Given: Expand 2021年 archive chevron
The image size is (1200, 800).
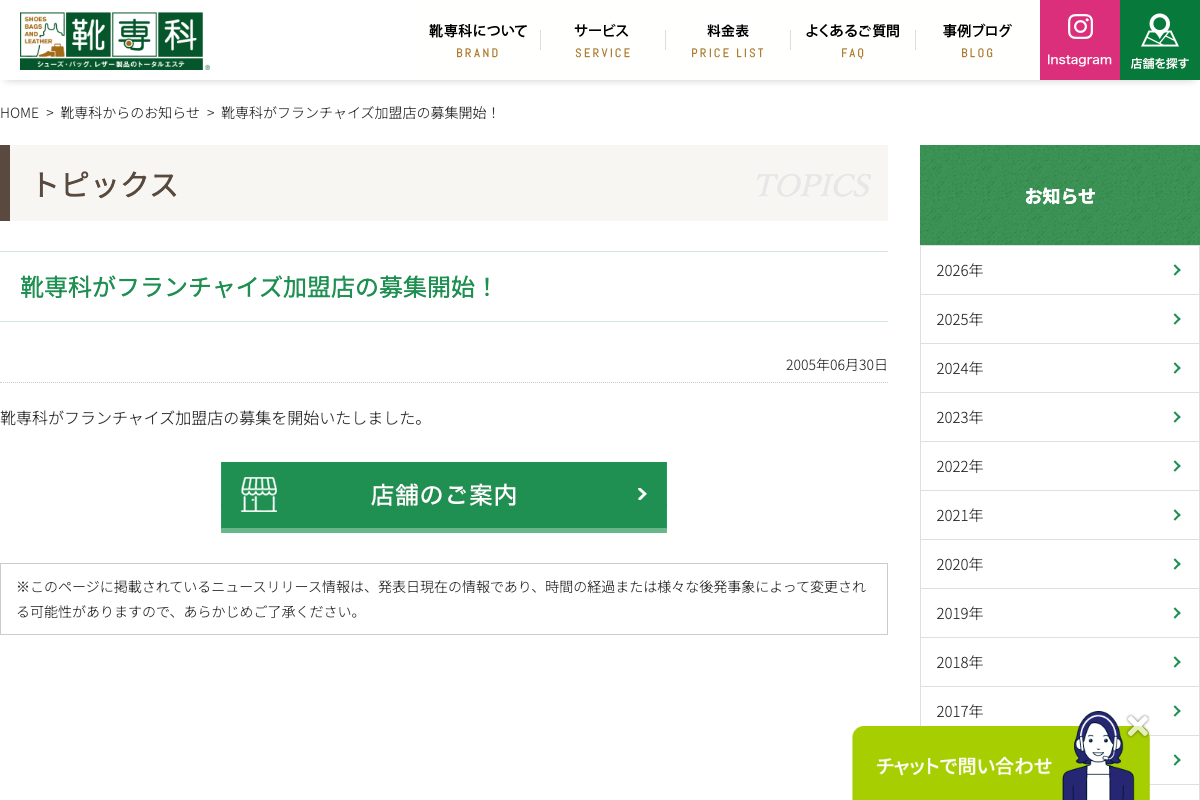Looking at the screenshot, I should point(1177,515).
